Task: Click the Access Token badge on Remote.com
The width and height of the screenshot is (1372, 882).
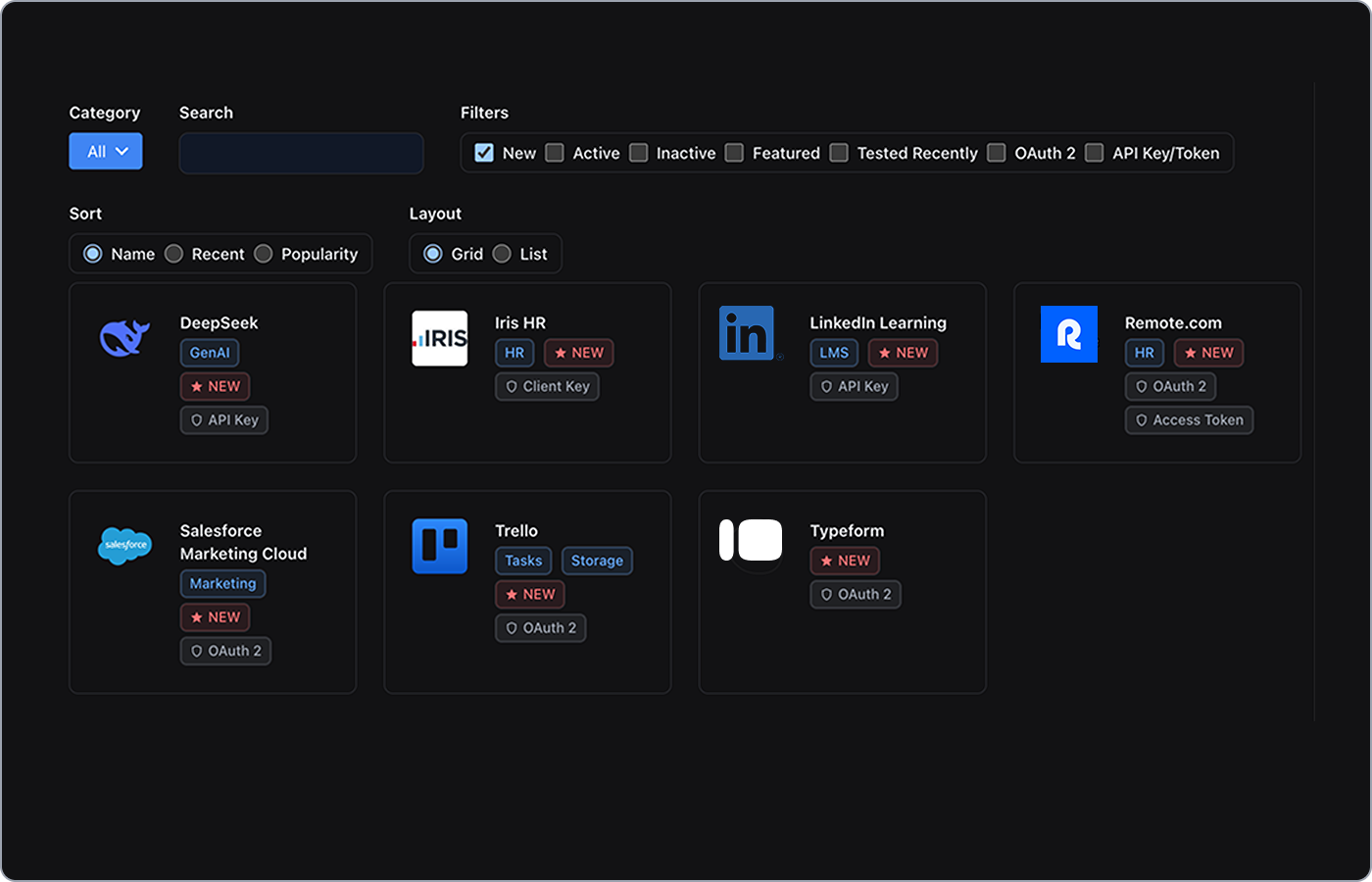Action: tap(1189, 419)
